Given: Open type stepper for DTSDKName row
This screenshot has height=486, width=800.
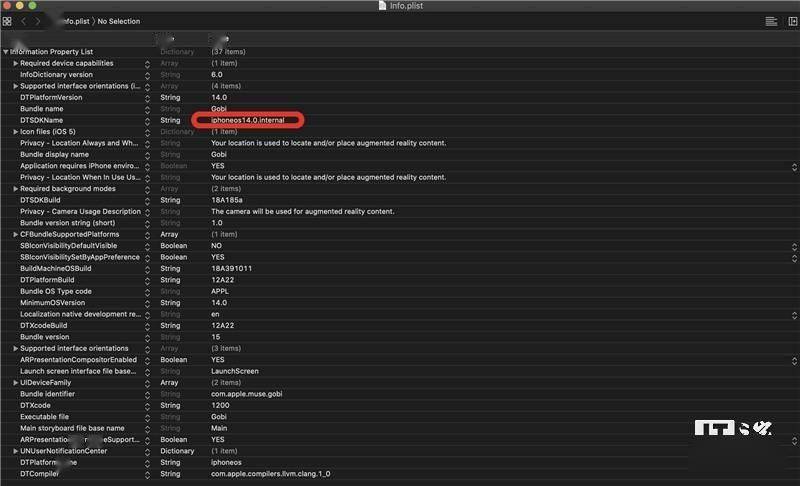Looking at the screenshot, I should pyautogui.click(x=148, y=120).
